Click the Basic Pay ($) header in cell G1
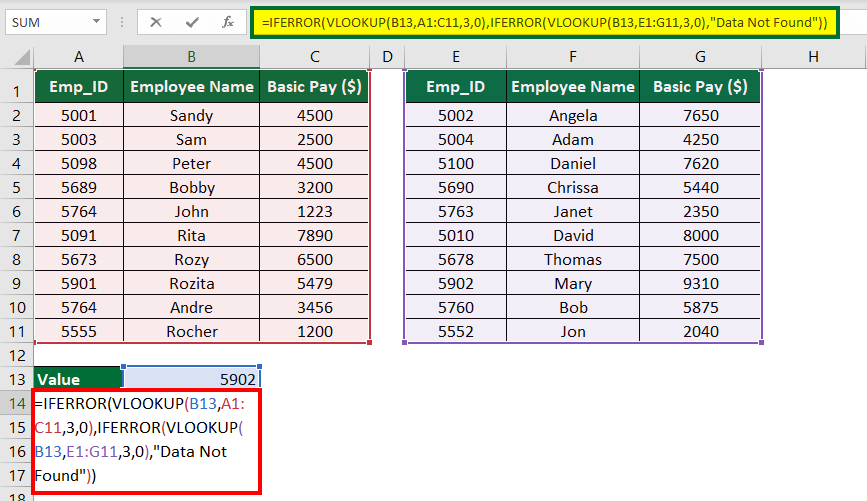The image size is (867, 501). pyautogui.click(x=700, y=87)
